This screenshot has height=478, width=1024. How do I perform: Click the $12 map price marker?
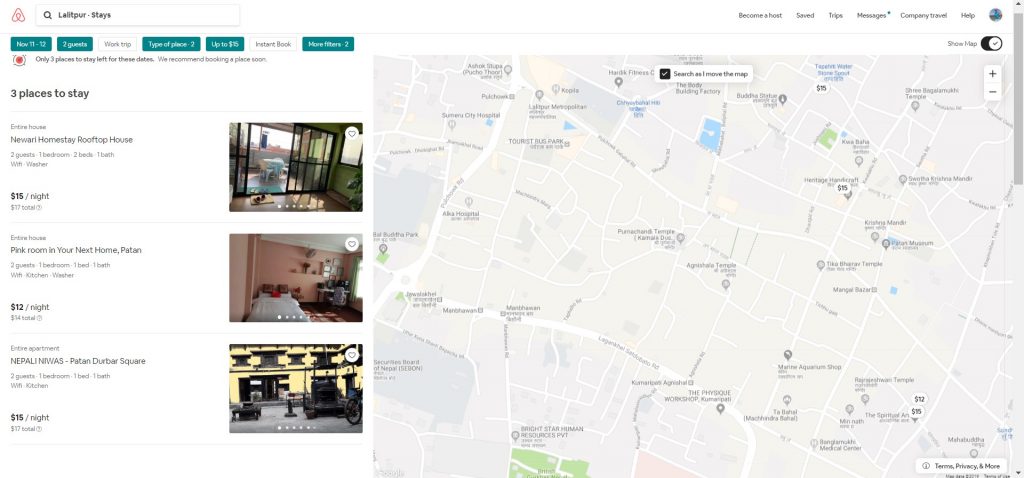919,399
